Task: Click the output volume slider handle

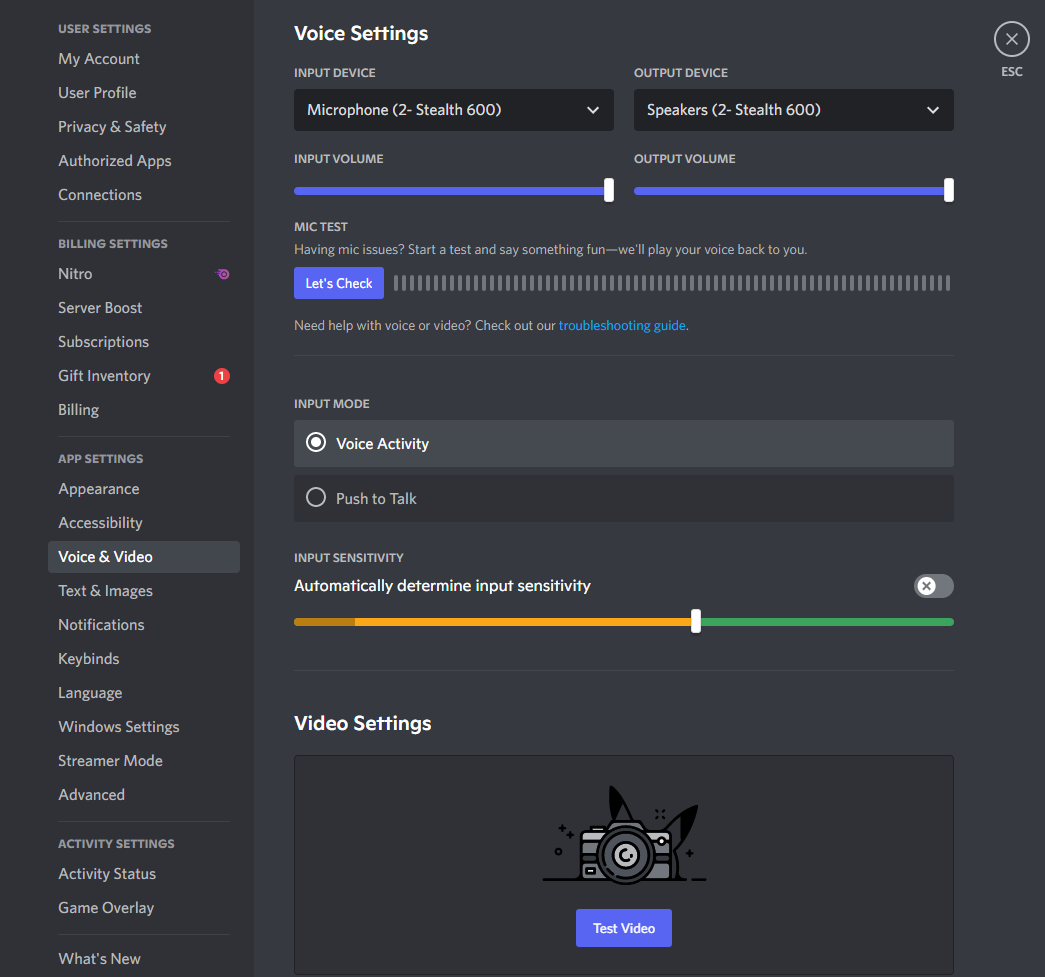Action: 948,190
